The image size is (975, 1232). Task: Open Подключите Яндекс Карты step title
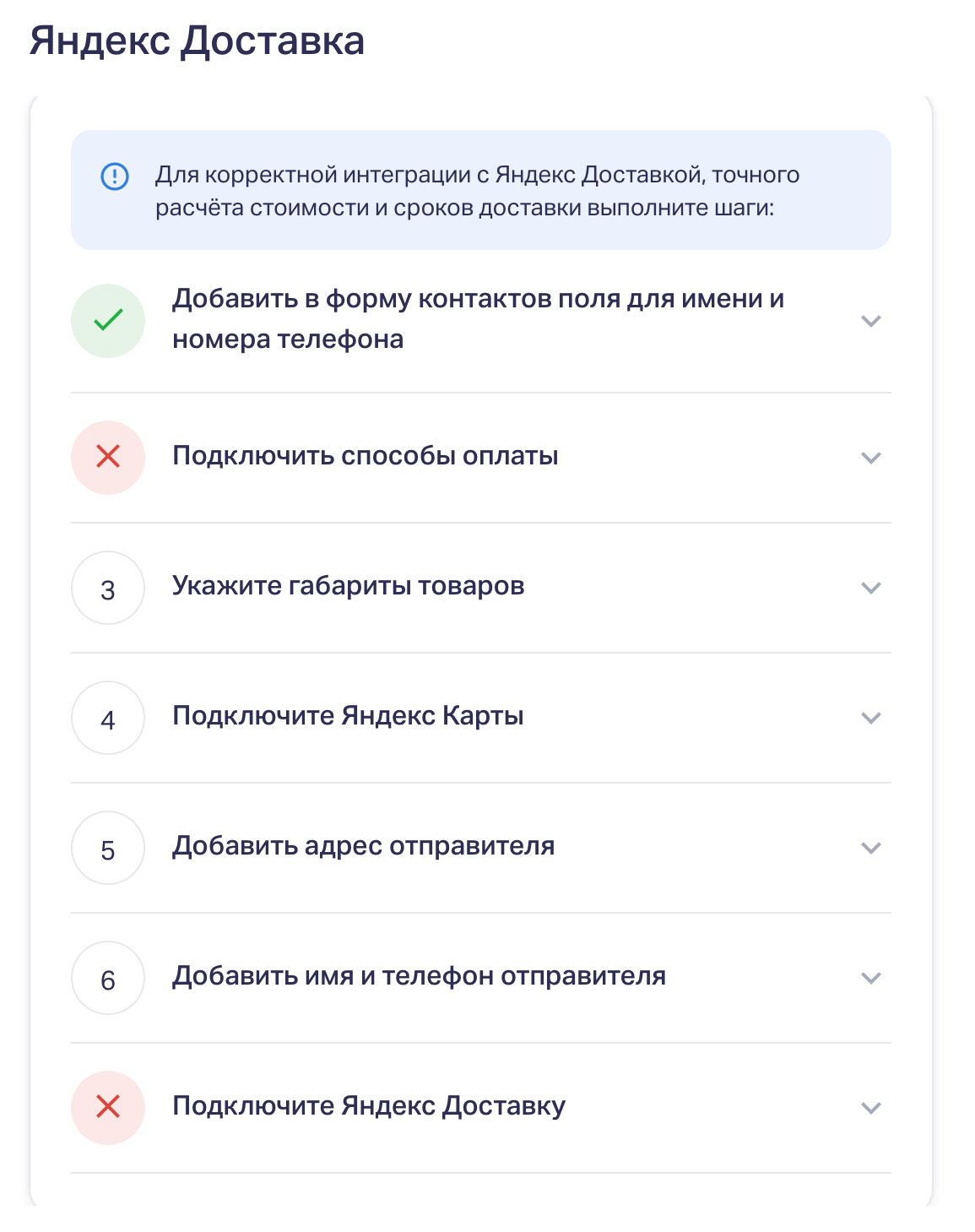click(x=348, y=716)
